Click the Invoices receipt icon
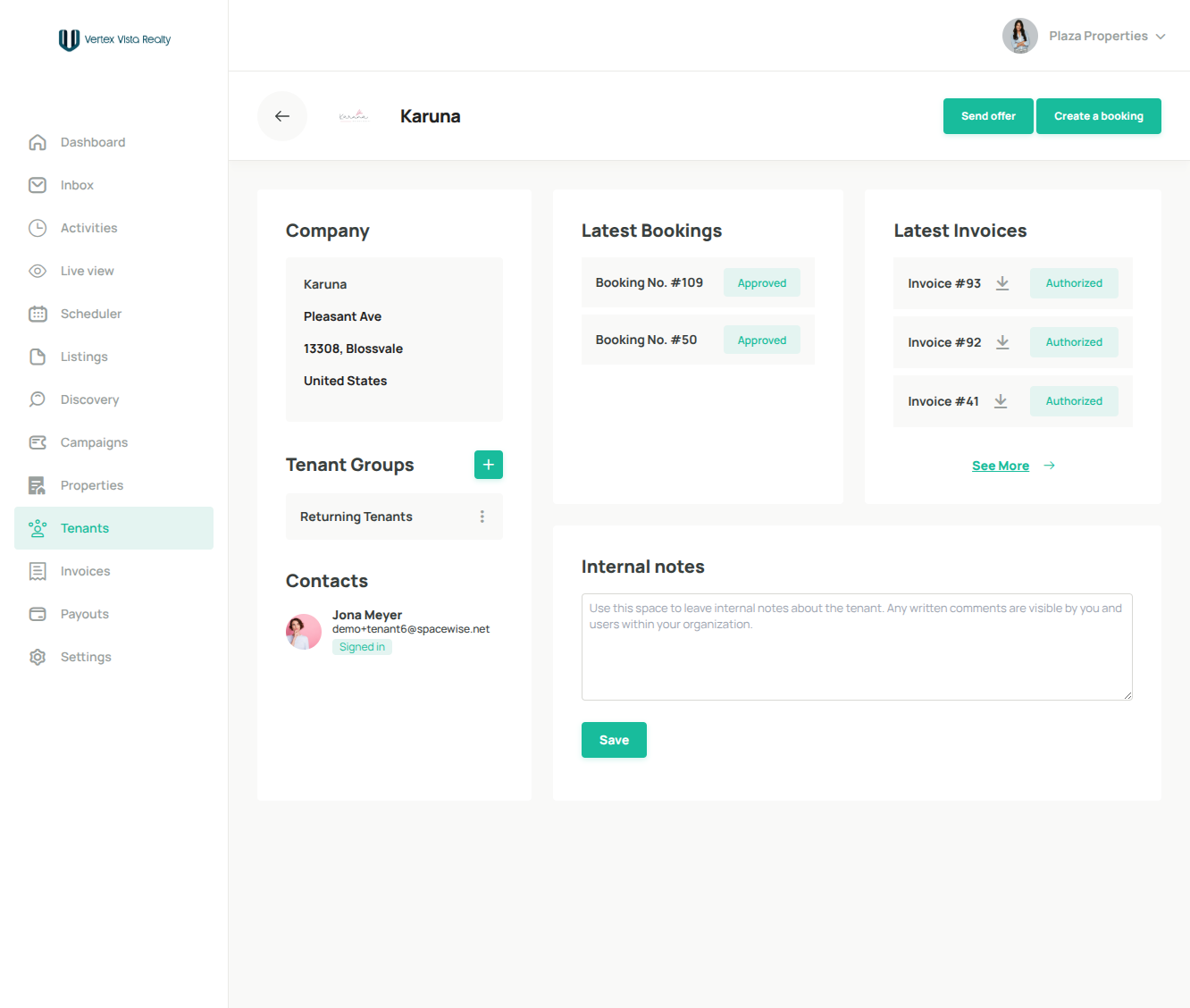 pyautogui.click(x=38, y=571)
